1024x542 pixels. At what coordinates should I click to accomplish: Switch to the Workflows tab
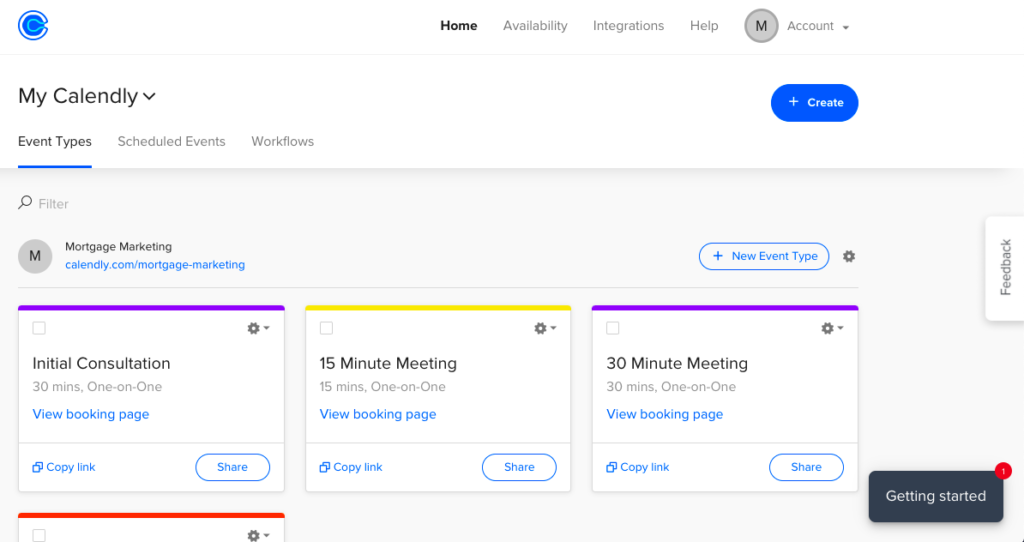pyautogui.click(x=282, y=142)
